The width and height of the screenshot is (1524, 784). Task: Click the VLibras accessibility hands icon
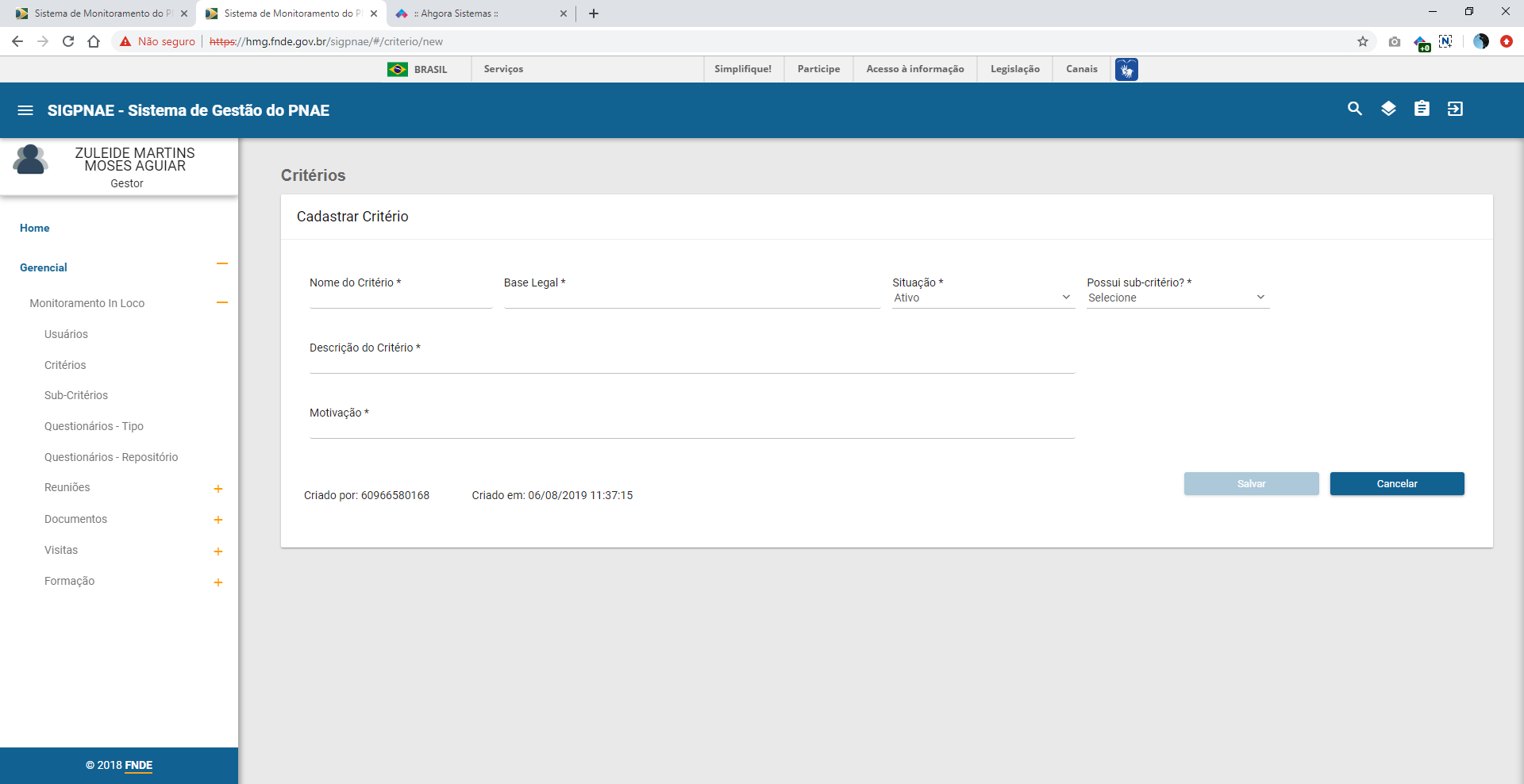point(1126,70)
